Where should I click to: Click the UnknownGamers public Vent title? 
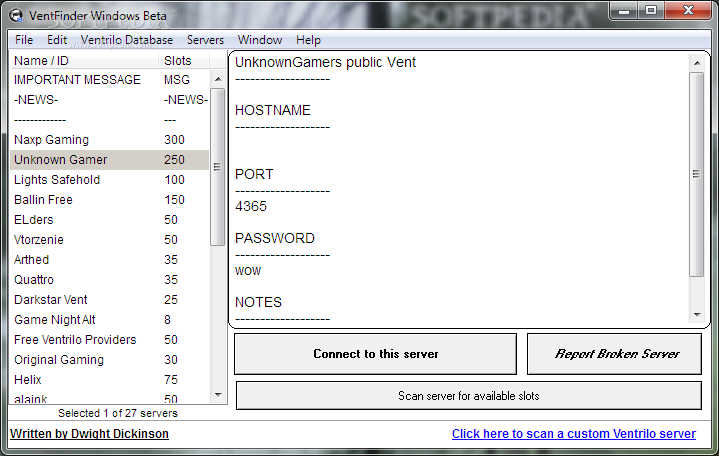325,62
